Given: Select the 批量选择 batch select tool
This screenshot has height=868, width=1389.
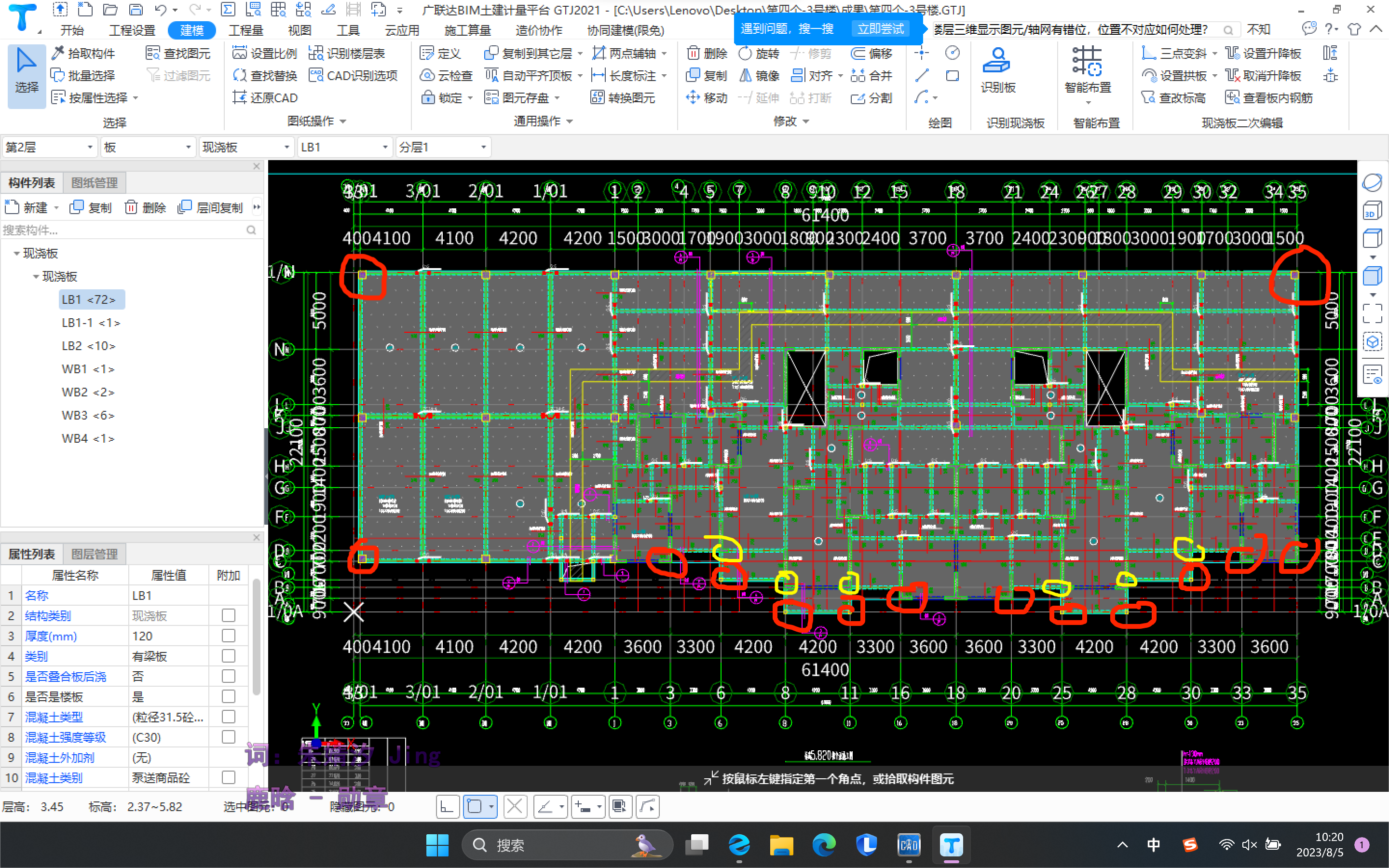Looking at the screenshot, I should pyautogui.click(x=84, y=75).
